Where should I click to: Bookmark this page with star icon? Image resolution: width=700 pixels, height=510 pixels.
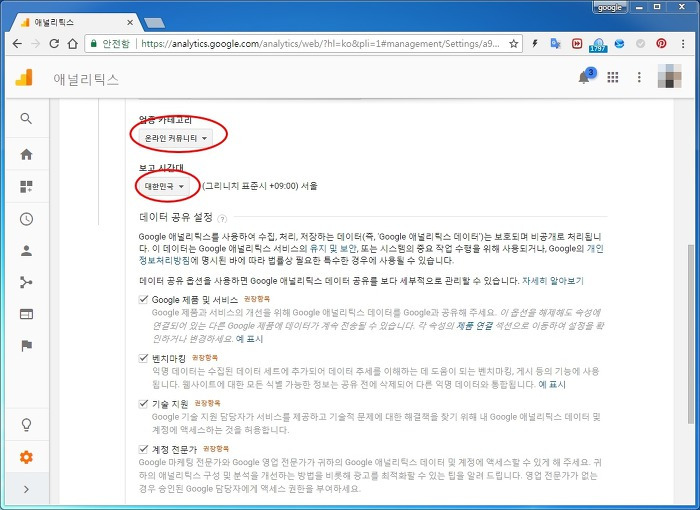point(513,43)
